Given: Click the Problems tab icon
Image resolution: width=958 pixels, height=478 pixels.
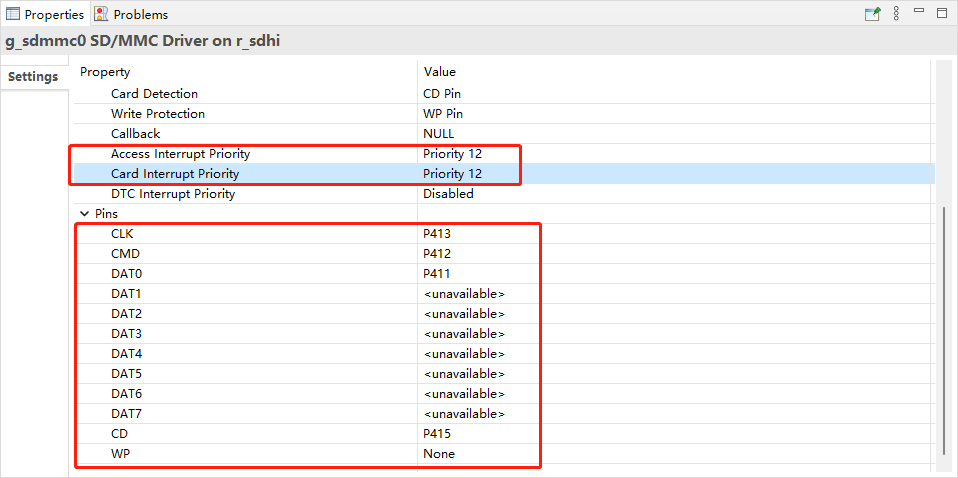Looking at the screenshot, I should point(101,14).
